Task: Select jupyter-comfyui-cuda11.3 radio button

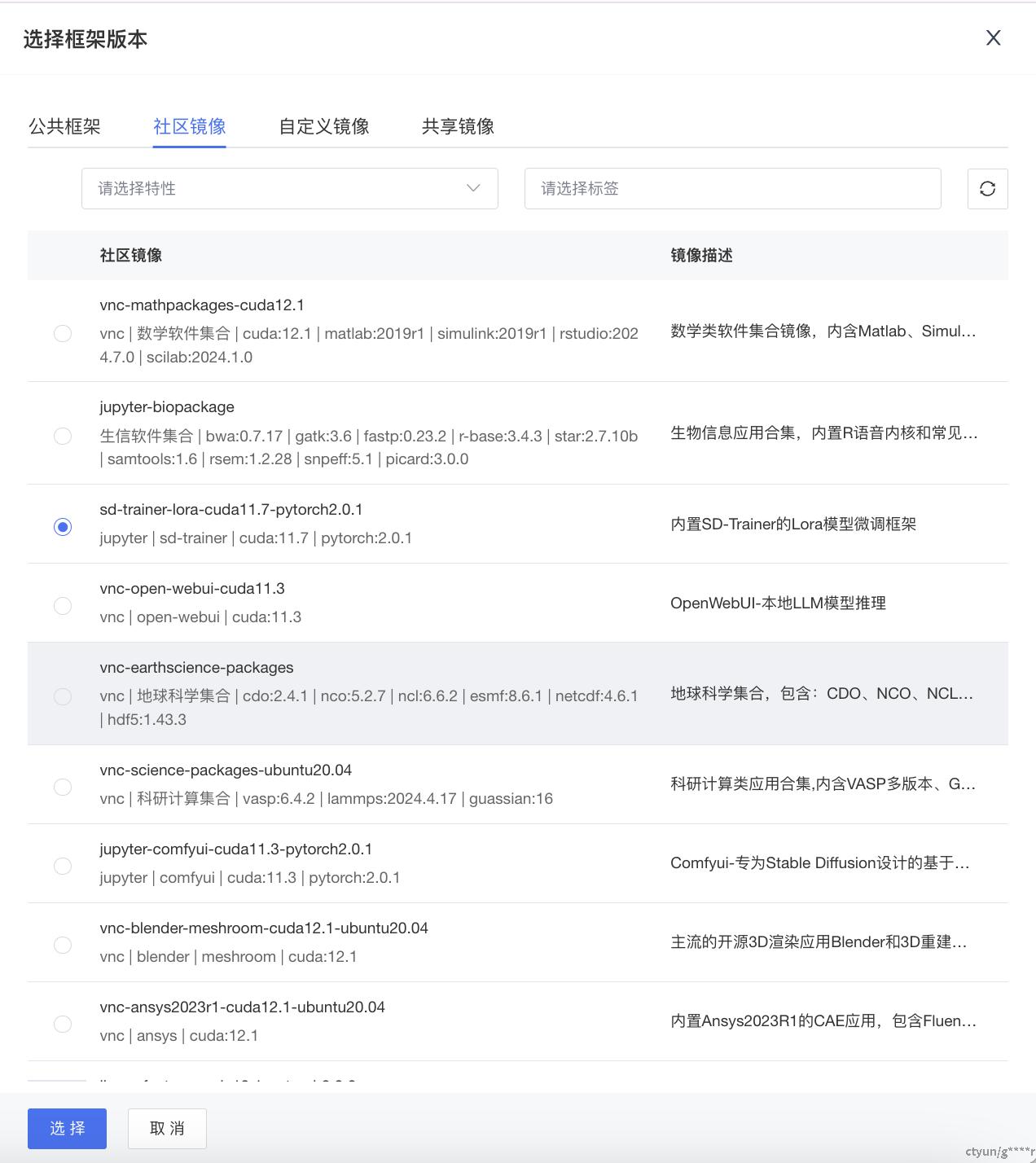Action: [63, 866]
